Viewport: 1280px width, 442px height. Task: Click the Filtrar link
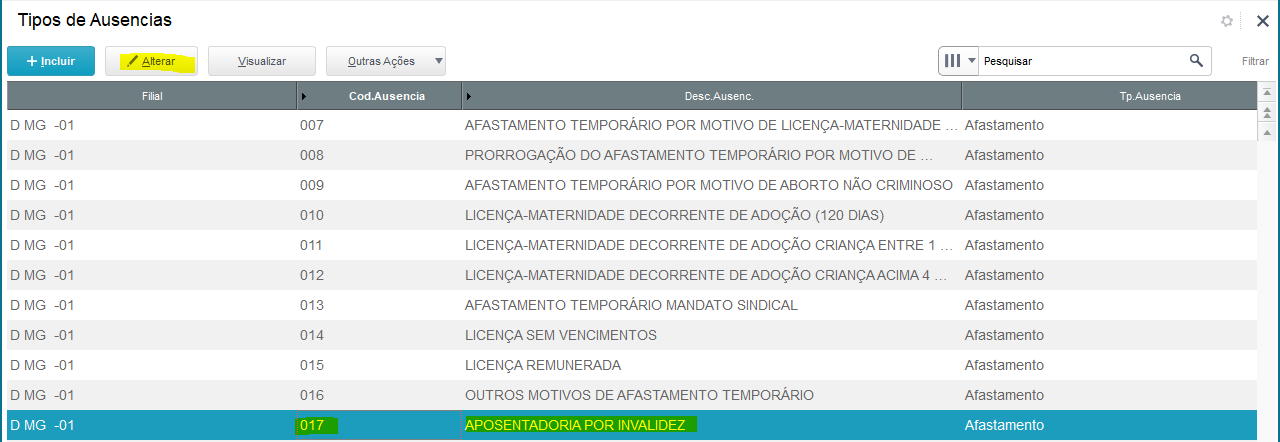tap(1255, 61)
